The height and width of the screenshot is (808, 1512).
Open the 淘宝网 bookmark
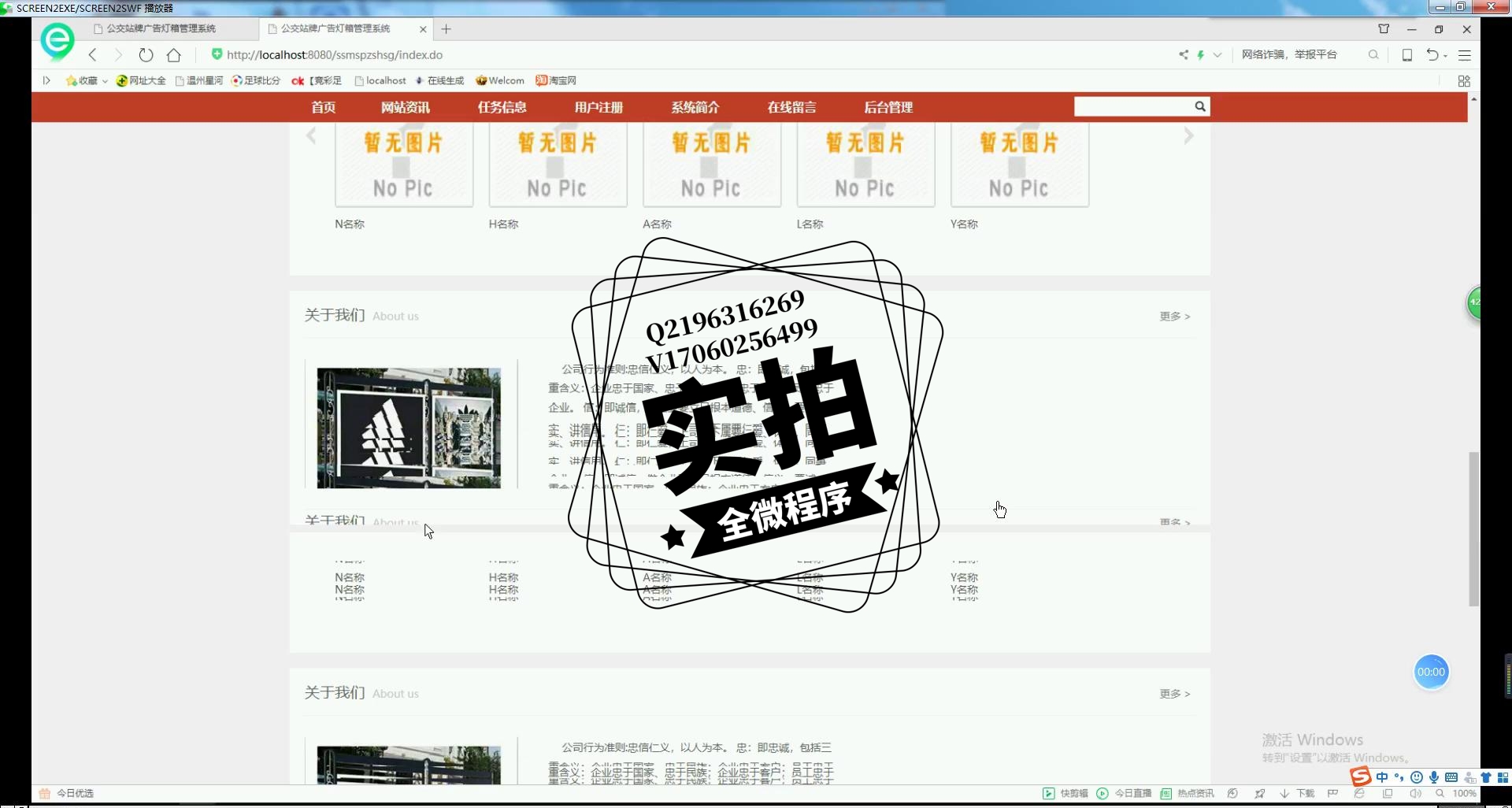pos(556,80)
